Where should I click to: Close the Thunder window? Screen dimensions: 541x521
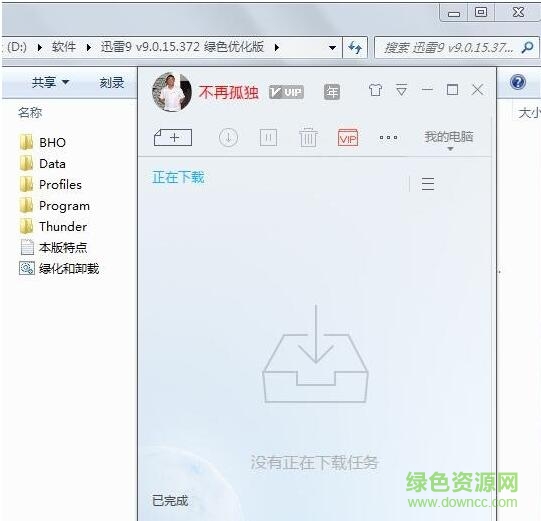[x=478, y=90]
